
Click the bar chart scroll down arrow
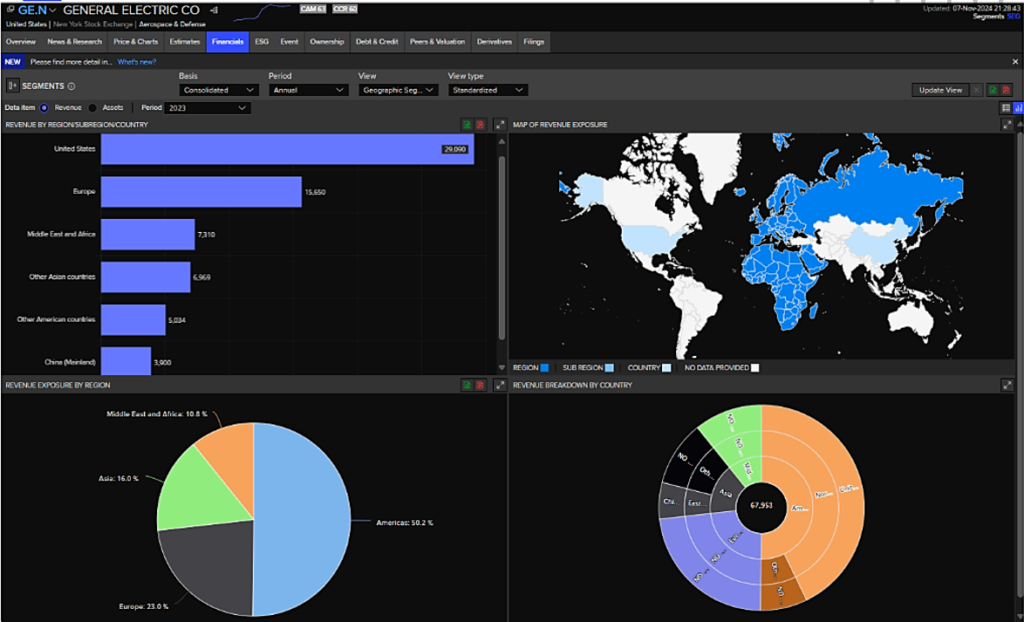click(x=502, y=368)
